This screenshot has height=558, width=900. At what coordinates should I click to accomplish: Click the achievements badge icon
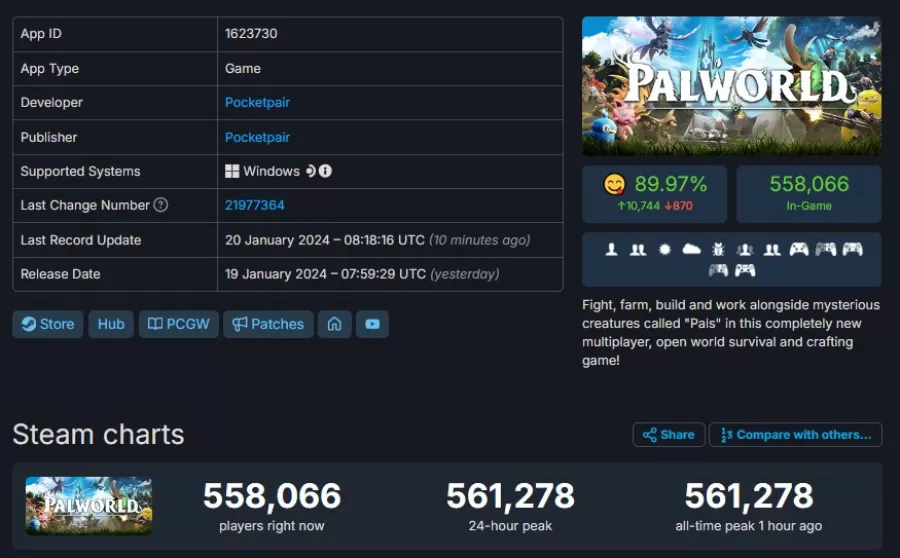[x=665, y=250]
